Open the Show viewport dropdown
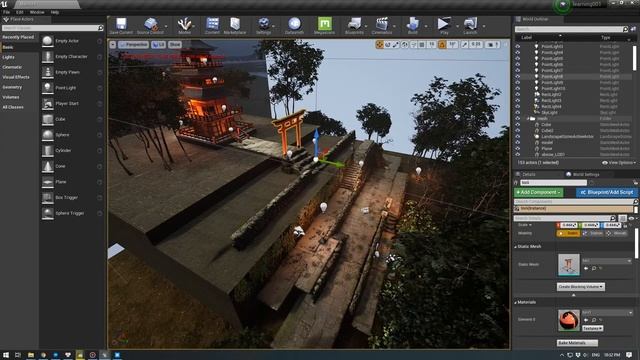The image size is (640, 360). [175, 44]
